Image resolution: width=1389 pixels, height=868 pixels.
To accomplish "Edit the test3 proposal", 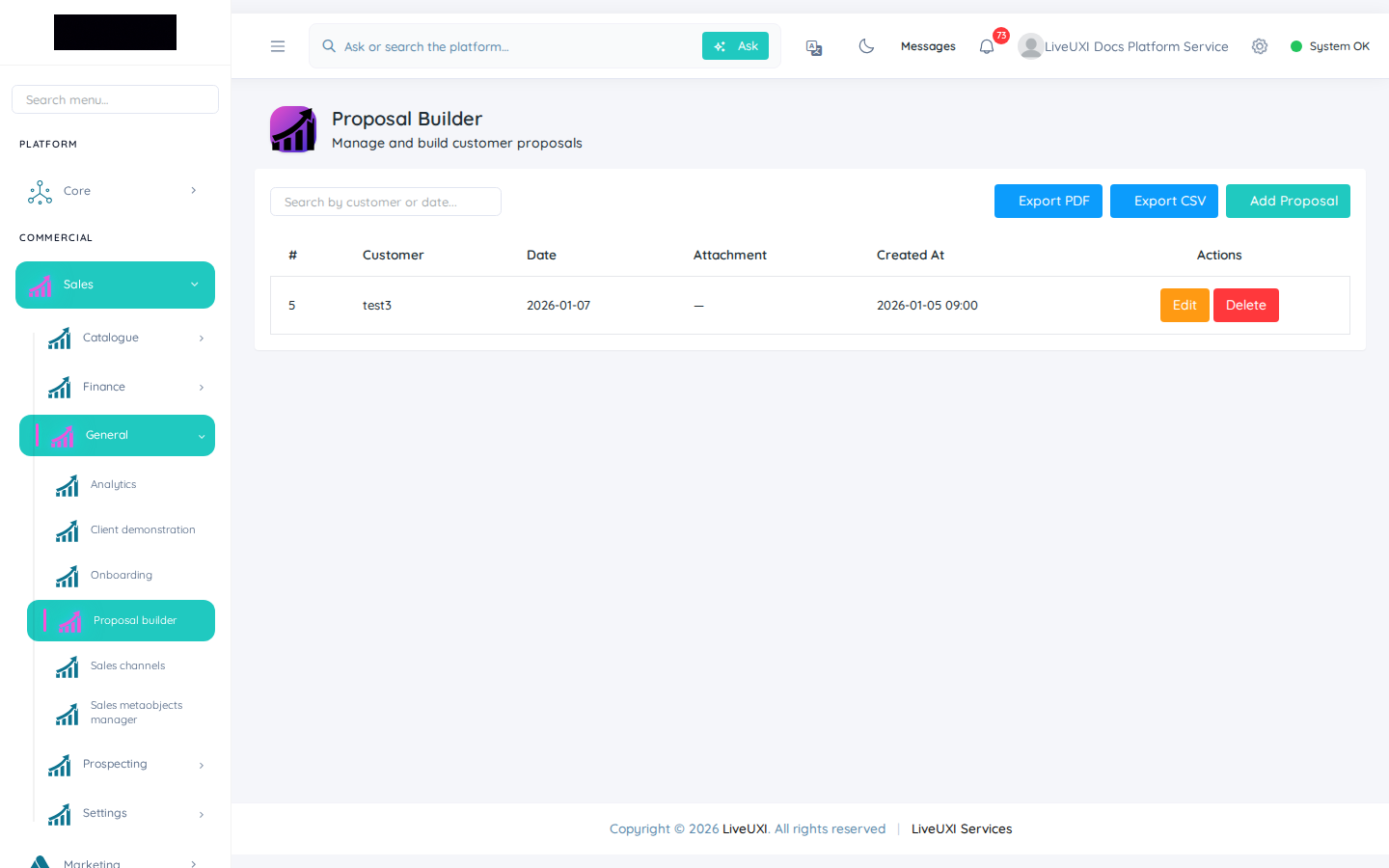I will pos(1185,305).
